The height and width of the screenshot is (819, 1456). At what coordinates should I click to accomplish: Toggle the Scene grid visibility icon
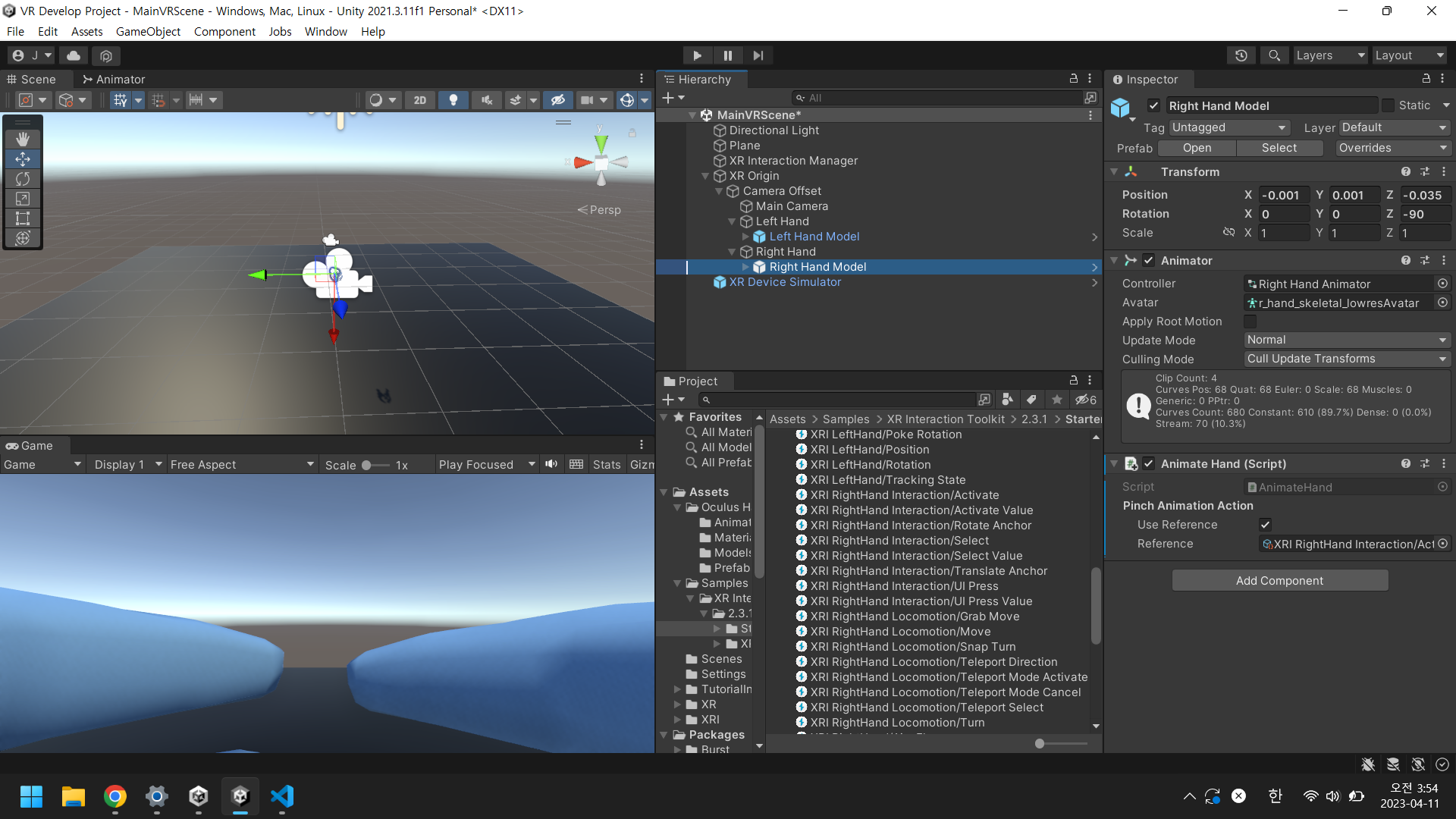120,100
